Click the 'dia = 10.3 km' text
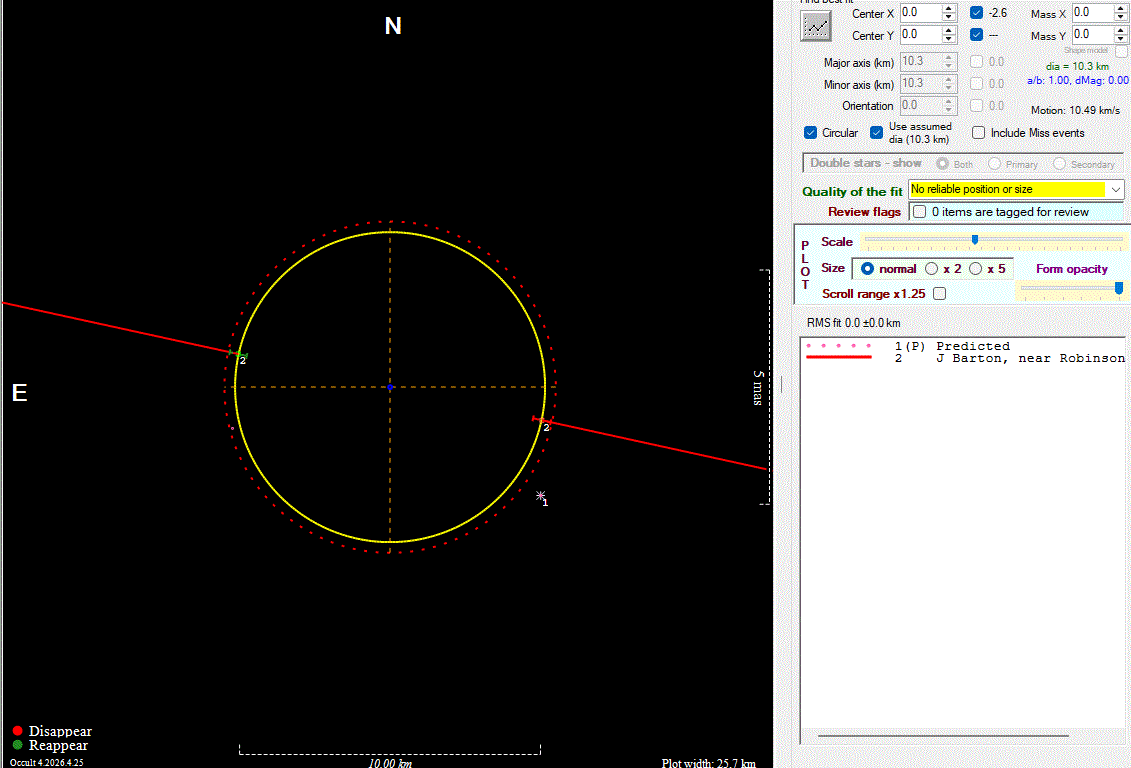 tap(1077, 66)
